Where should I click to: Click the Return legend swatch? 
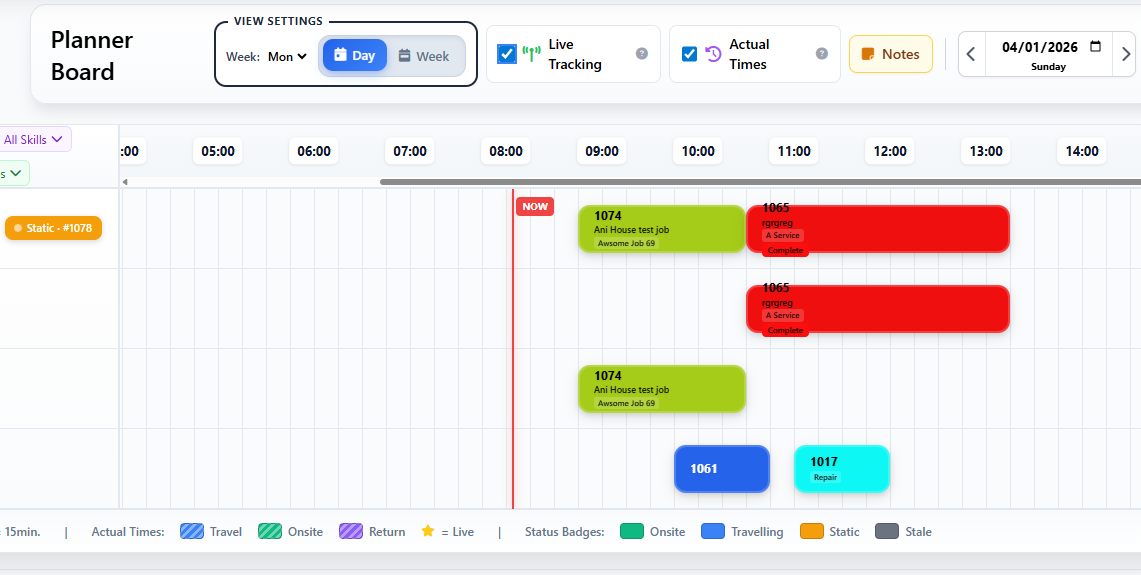pyautogui.click(x=351, y=531)
